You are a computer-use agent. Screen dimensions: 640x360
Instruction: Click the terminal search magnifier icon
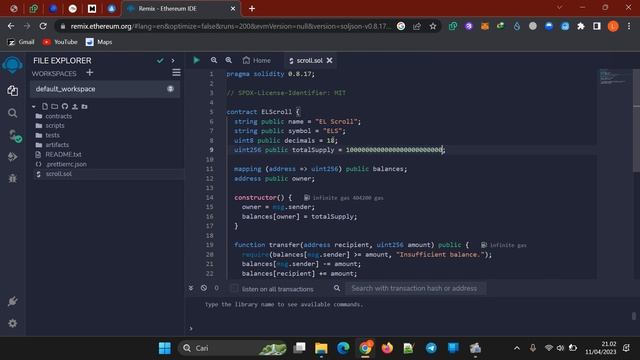(x=337, y=288)
